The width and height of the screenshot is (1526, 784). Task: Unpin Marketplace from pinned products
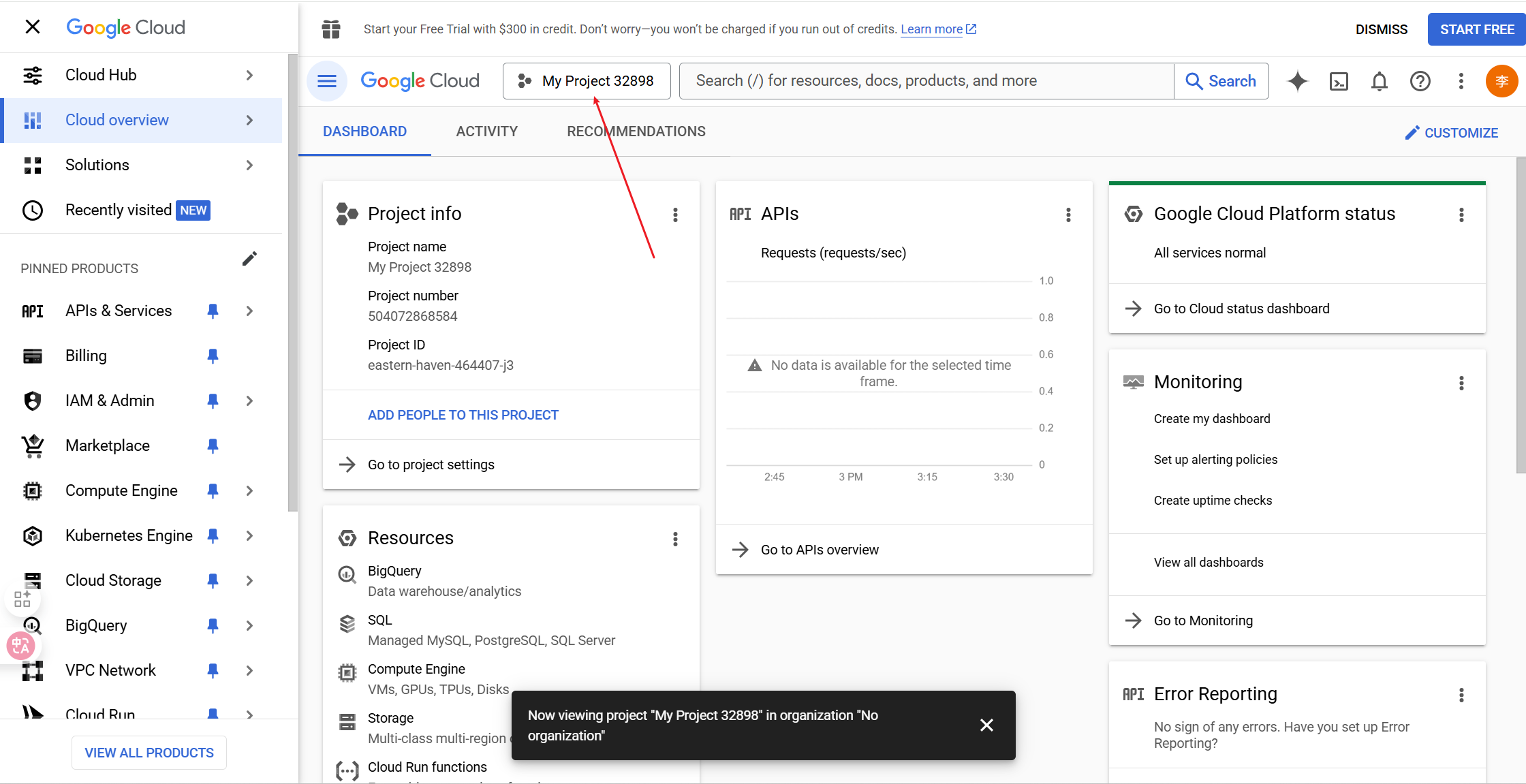pyautogui.click(x=213, y=445)
